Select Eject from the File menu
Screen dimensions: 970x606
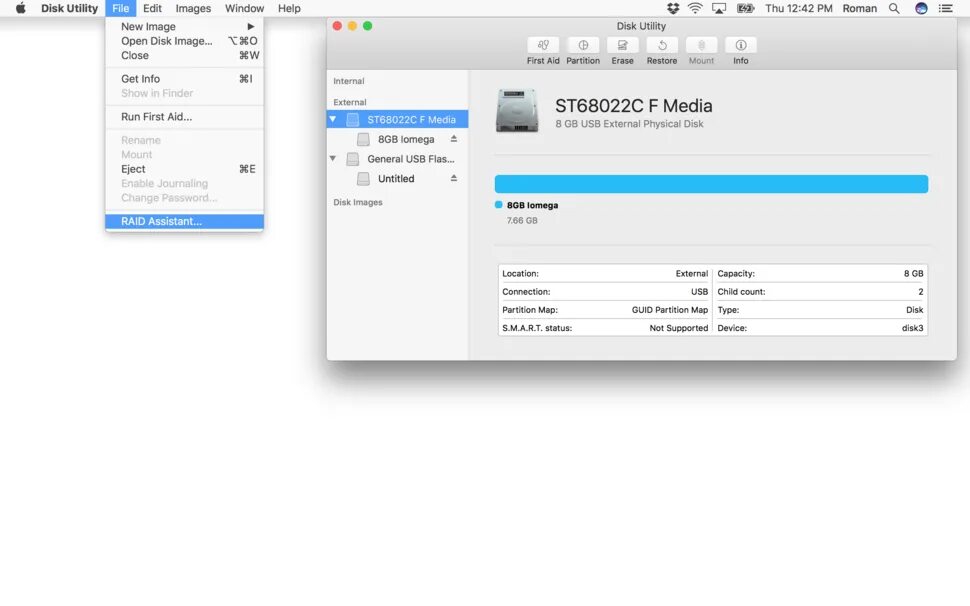[x=184, y=169]
